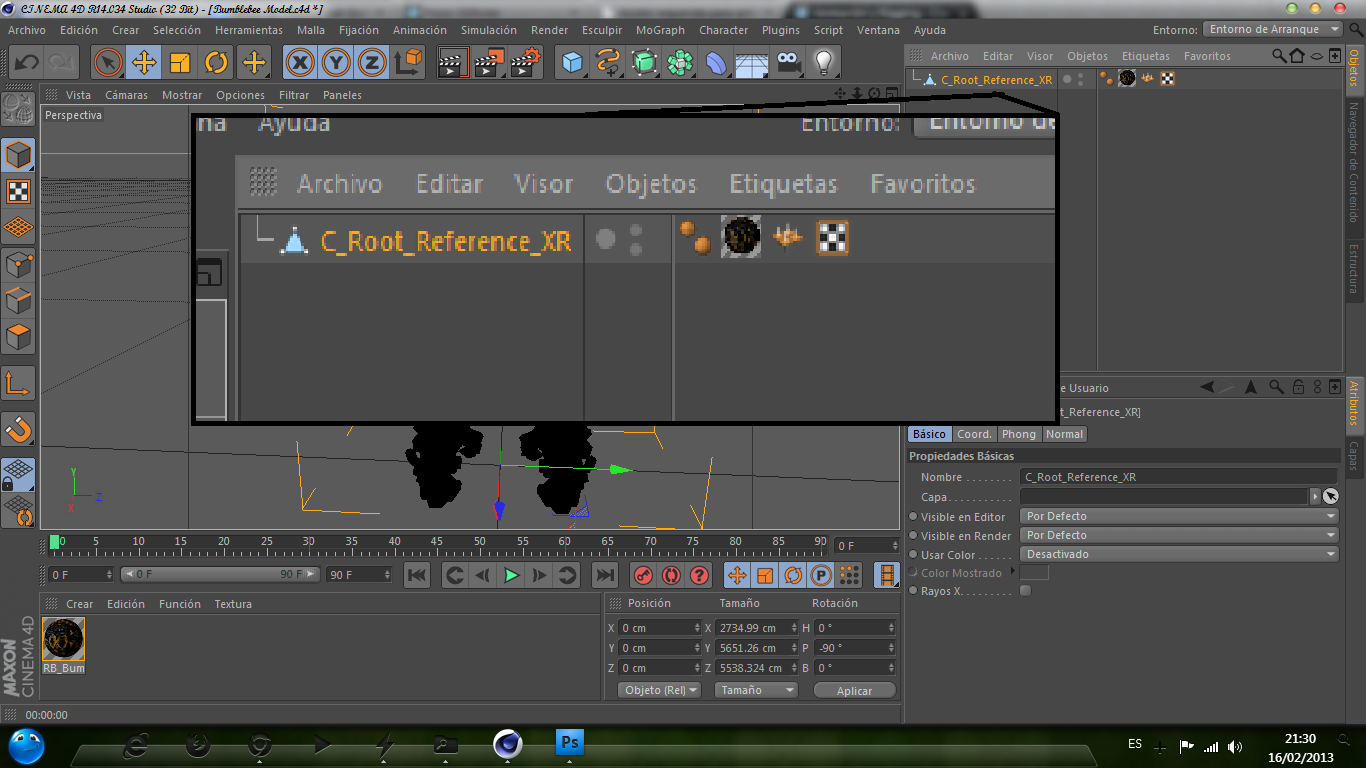
Task: Click the Aplicar button
Action: click(854, 690)
